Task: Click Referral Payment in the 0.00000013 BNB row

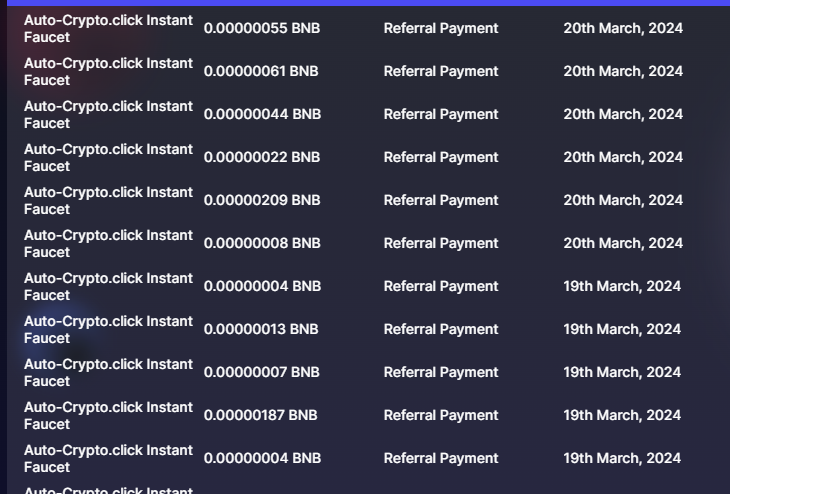Action: 440,329
